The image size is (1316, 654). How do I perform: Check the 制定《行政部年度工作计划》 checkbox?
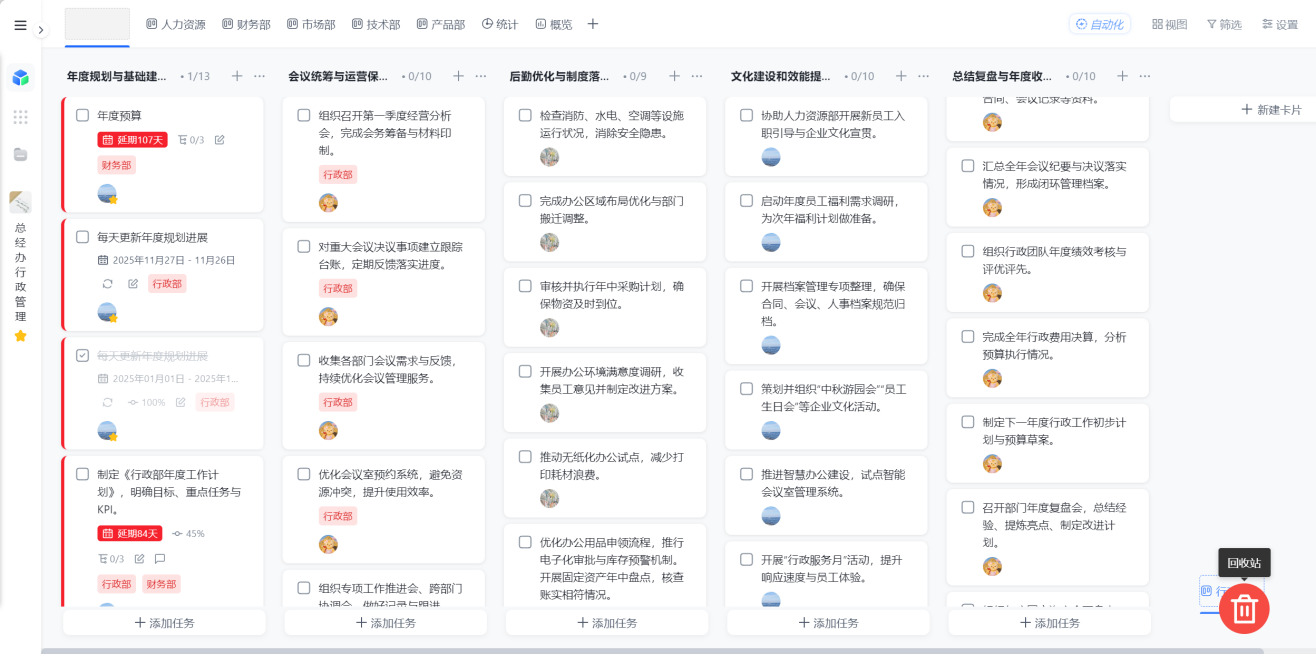coord(83,474)
